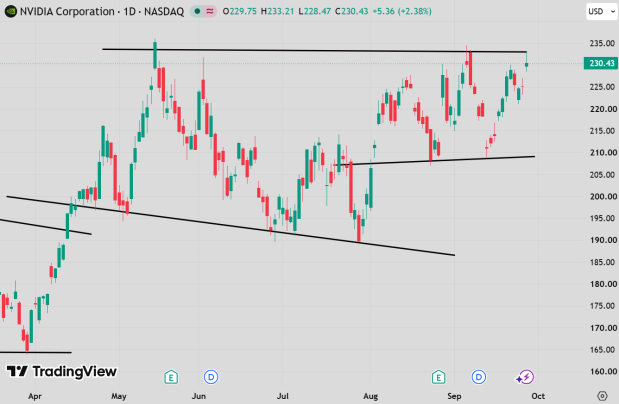The height and width of the screenshot is (404, 619).
Task: Click the 220.00 price axis label
Action: (x=603, y=109)
